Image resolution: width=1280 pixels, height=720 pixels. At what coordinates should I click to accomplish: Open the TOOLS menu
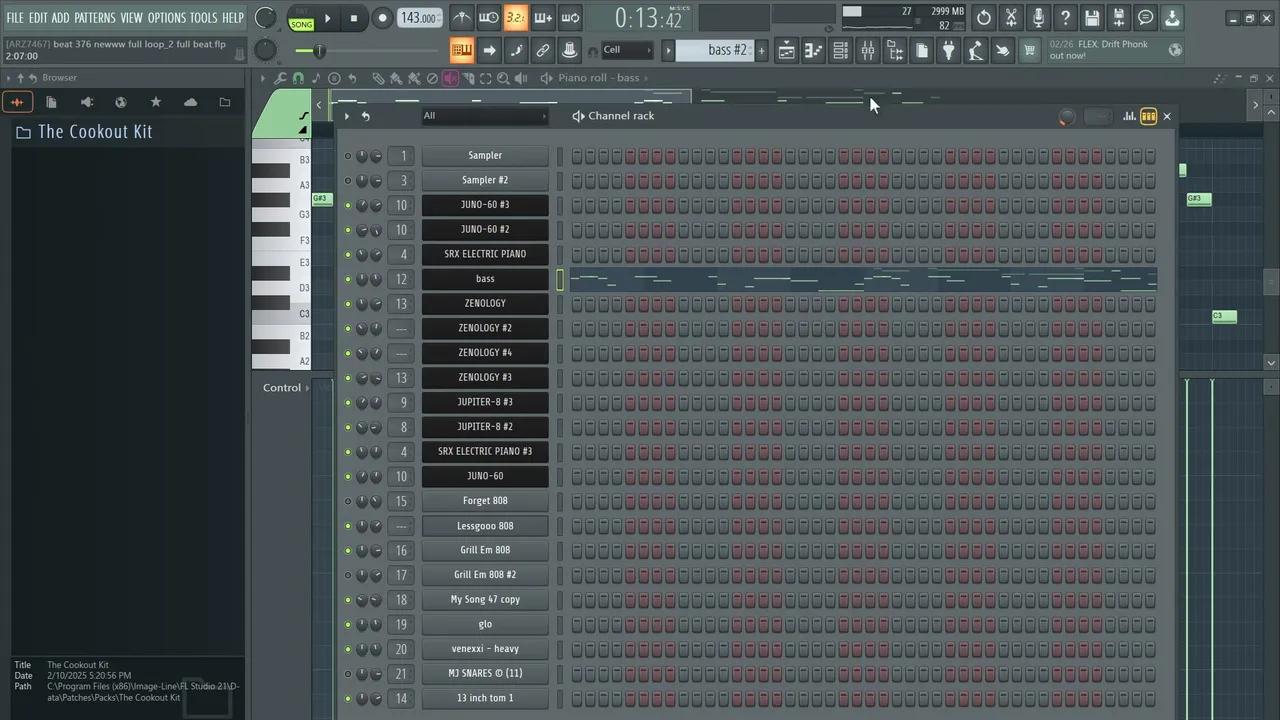tap(203, 18)
